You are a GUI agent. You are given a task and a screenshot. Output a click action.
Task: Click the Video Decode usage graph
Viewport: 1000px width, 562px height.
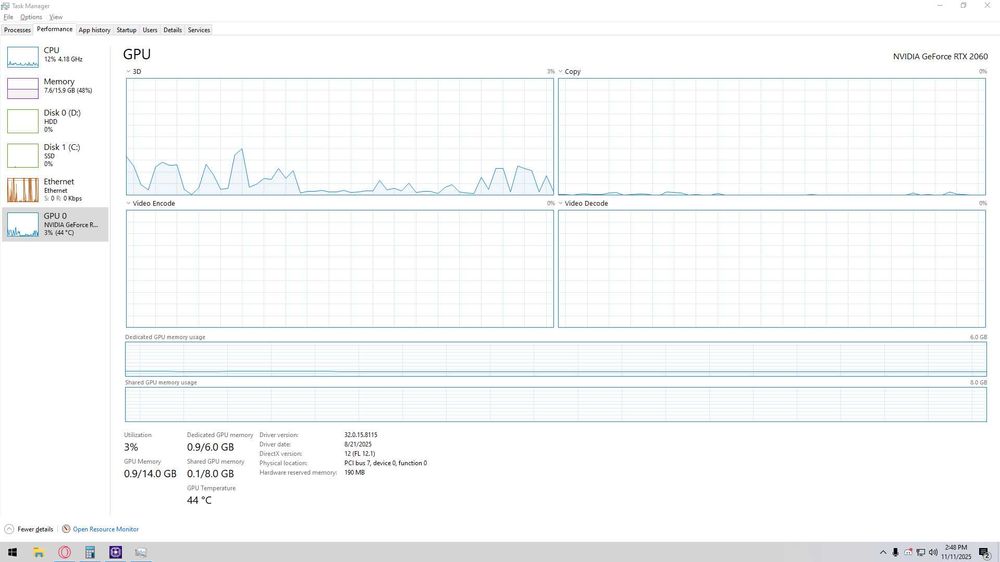[x=772, y=269]
